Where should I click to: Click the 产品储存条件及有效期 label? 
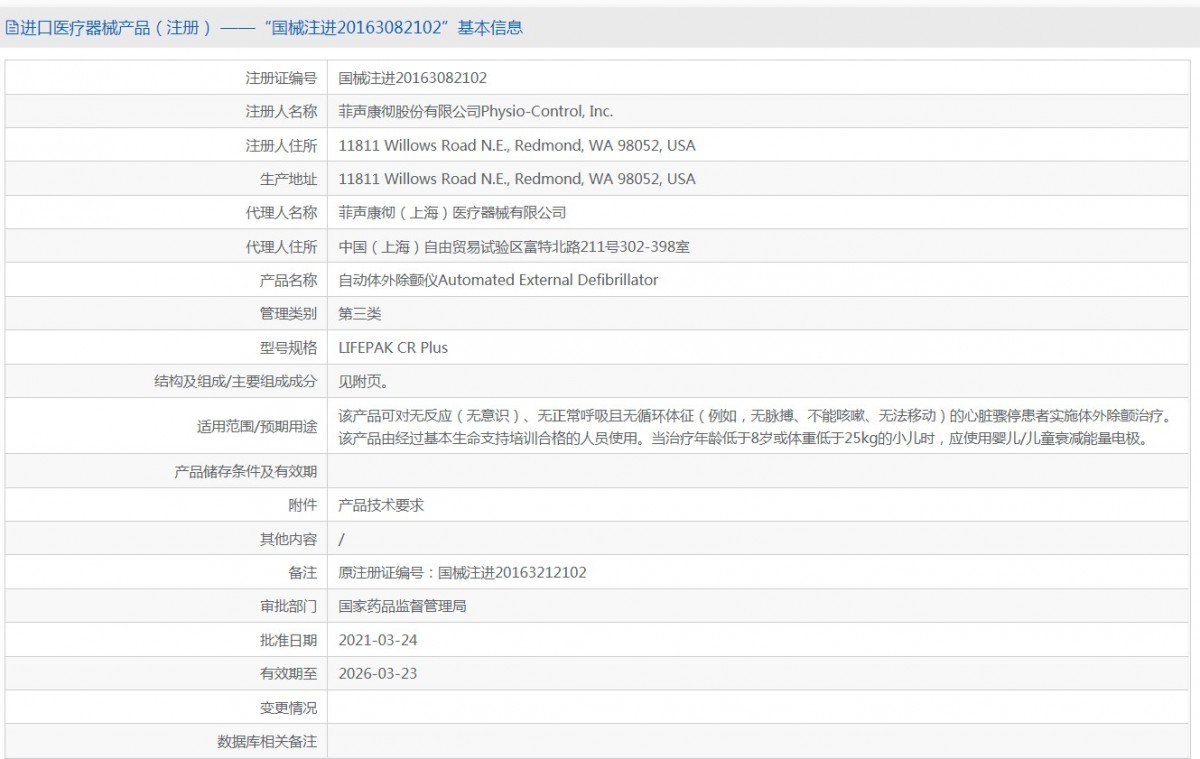click(x=246, y=471)
